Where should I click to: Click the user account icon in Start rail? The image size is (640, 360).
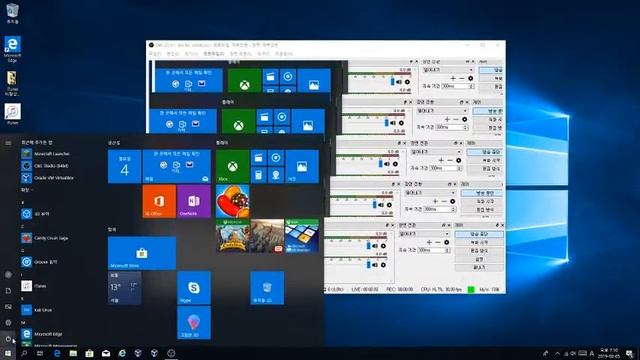(8, 275)
